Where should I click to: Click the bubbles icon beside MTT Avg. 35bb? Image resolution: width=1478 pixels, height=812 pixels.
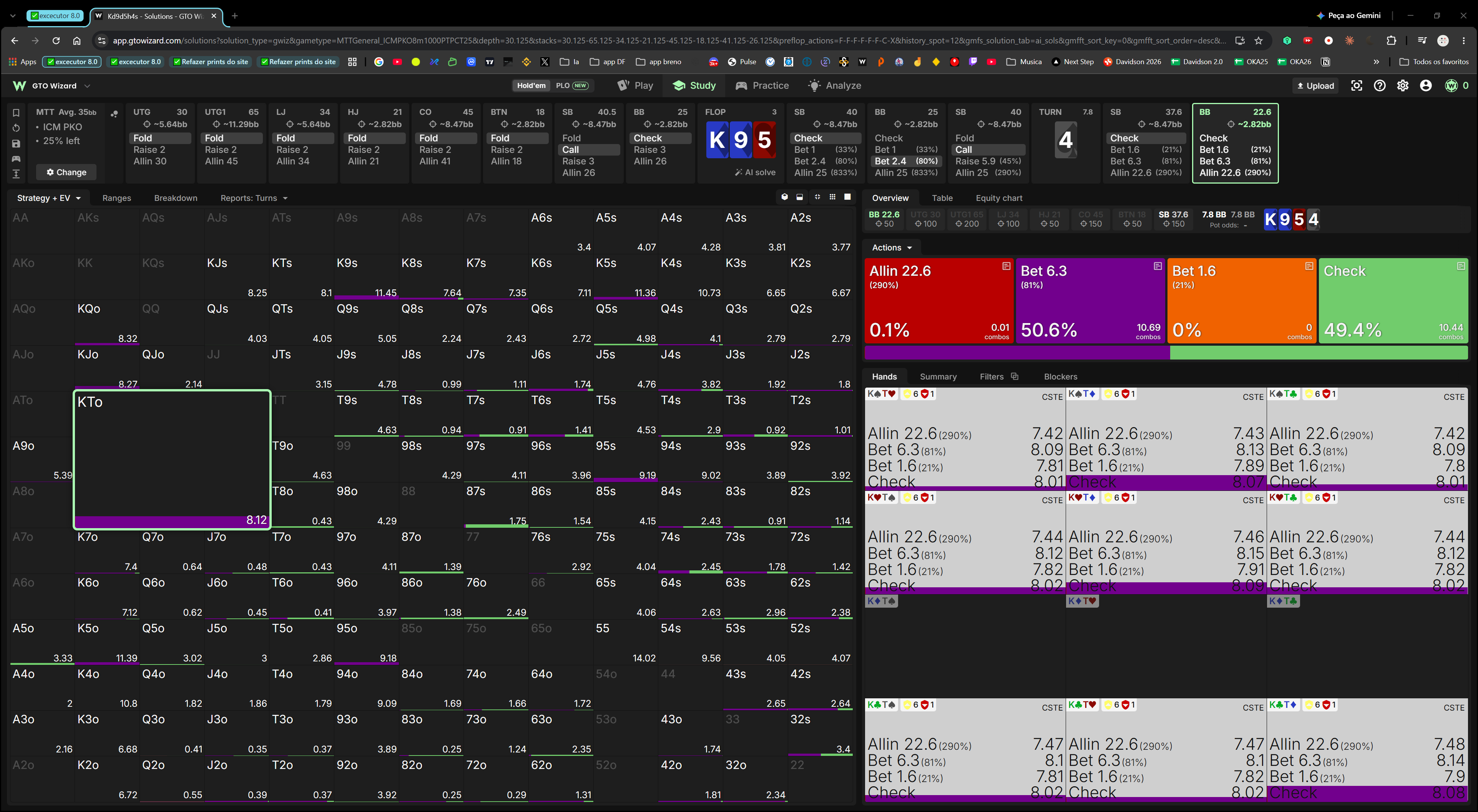click(114, 114)
